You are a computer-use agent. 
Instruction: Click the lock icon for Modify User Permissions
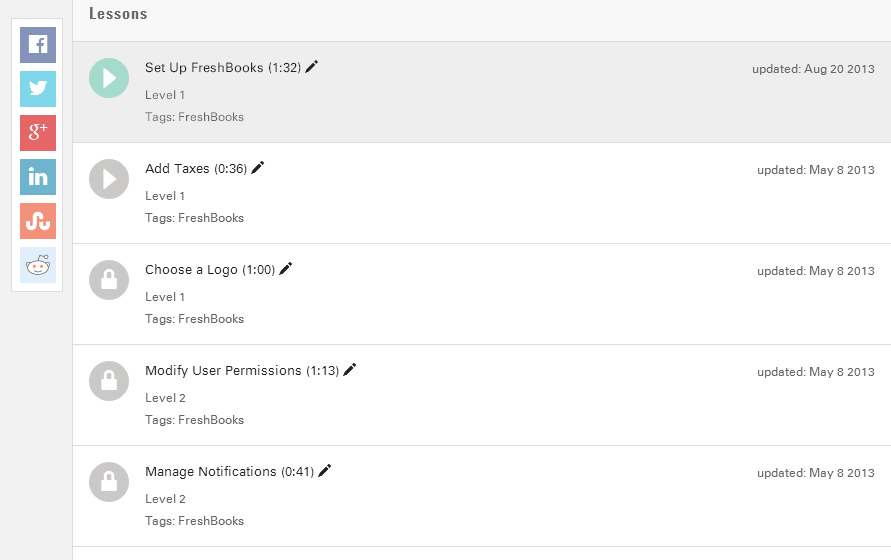109,381
